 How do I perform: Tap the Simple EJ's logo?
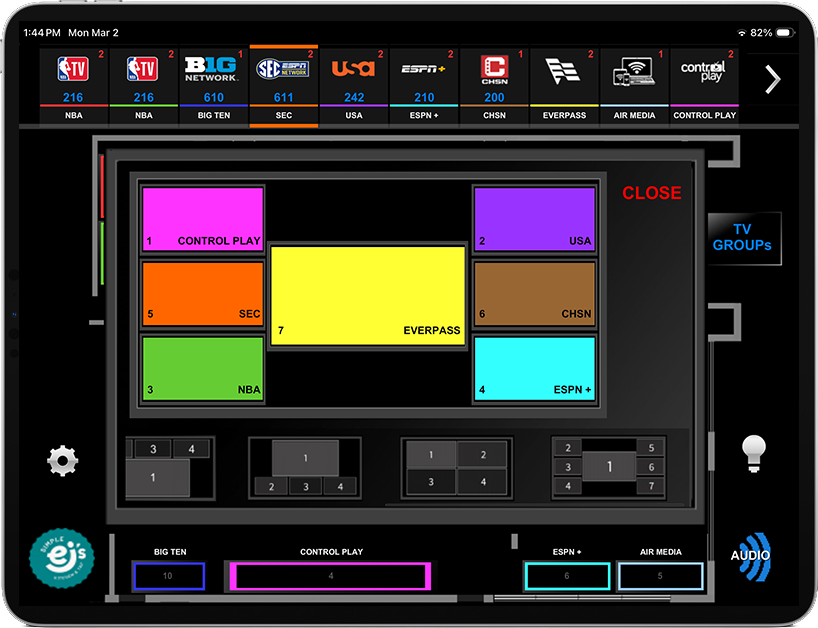pos(62,558)
